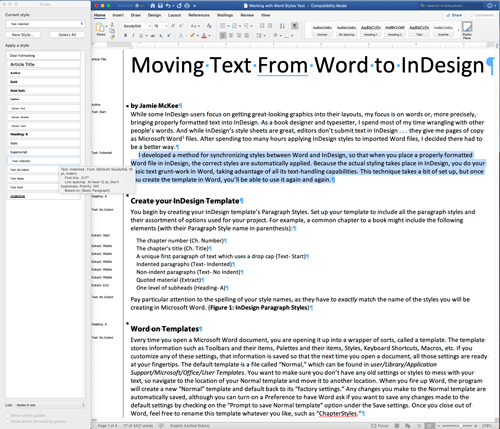Apply Clear Formatting in Styles list
The height and width of the screenshot is (429, 500).
(x=43, y=55)
